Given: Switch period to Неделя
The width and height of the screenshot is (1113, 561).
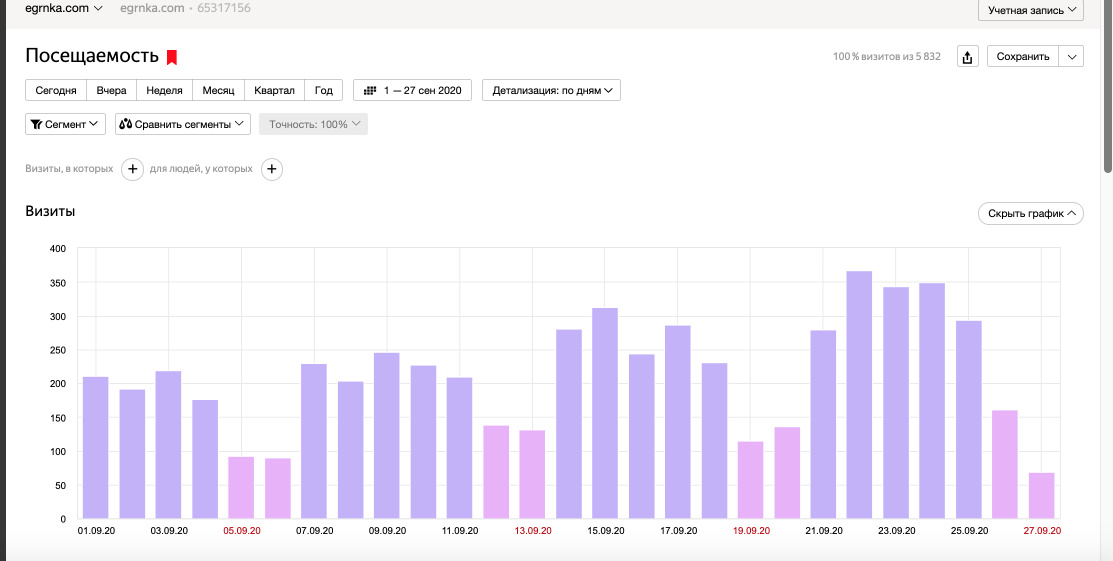Looking at the screenshot, I should 164,90.
